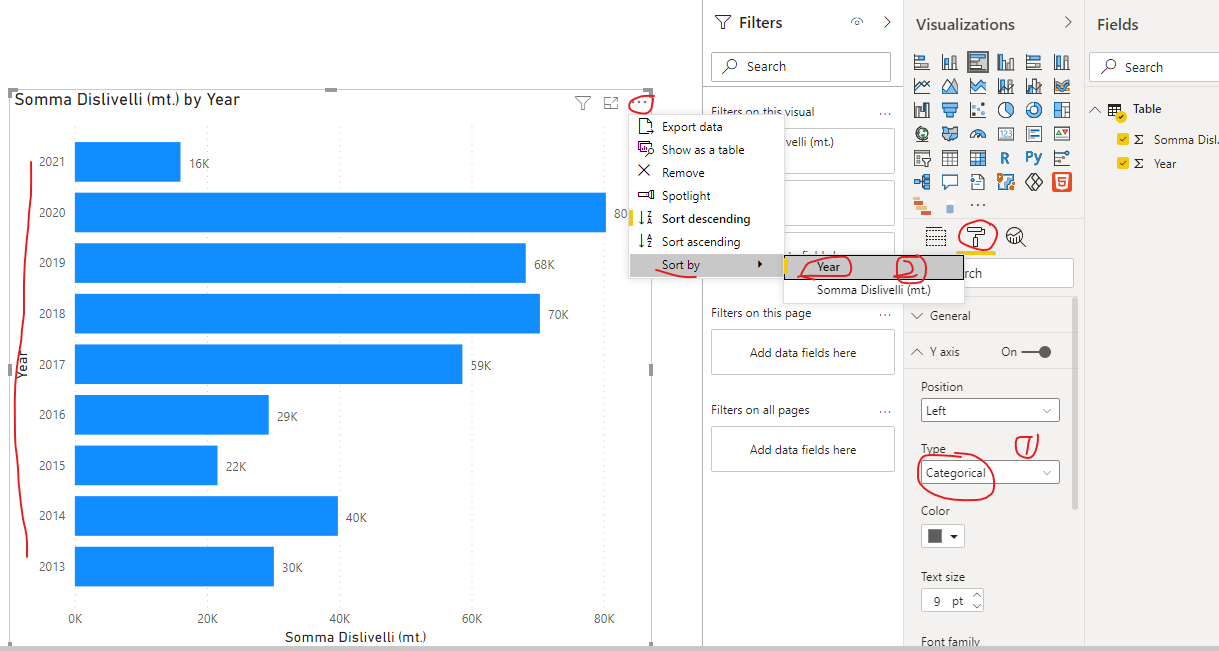Select the Gauge visual
Screen dimensions: 1219x651
[978, 133]
